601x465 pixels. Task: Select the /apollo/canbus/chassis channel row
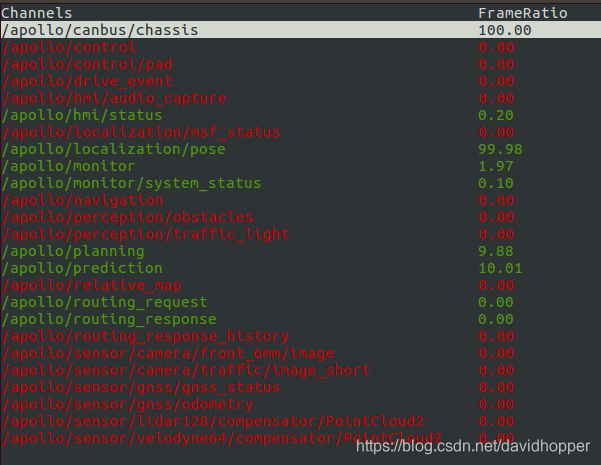pos(300,30)
